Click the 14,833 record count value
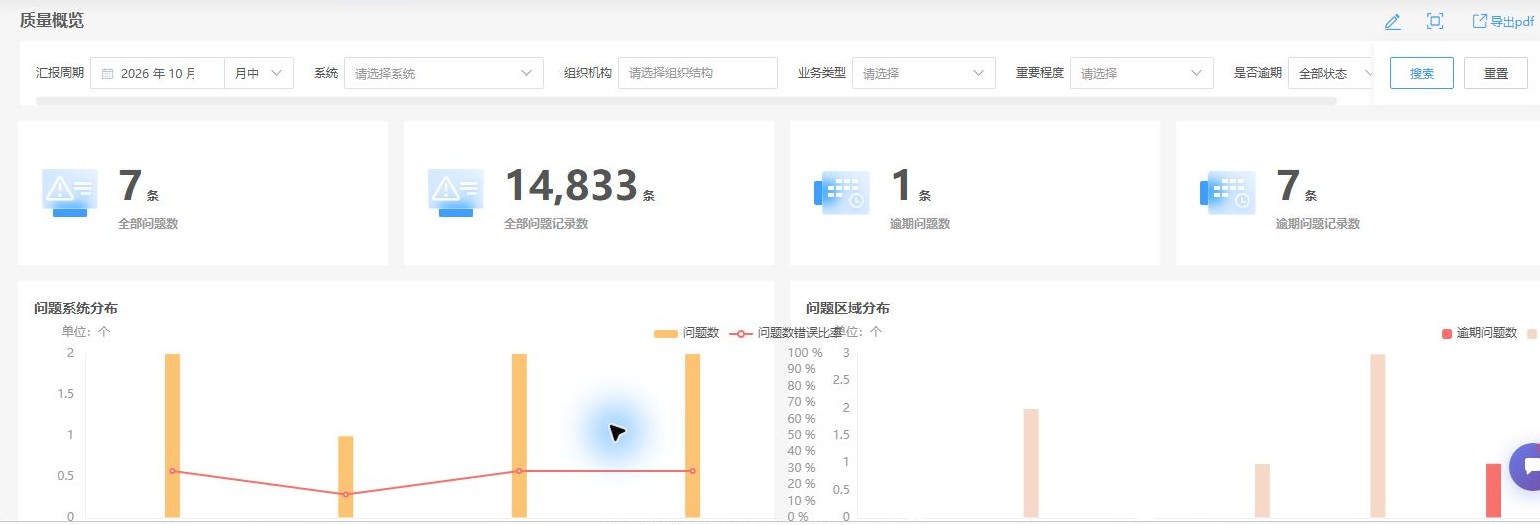 coord(571,186)
